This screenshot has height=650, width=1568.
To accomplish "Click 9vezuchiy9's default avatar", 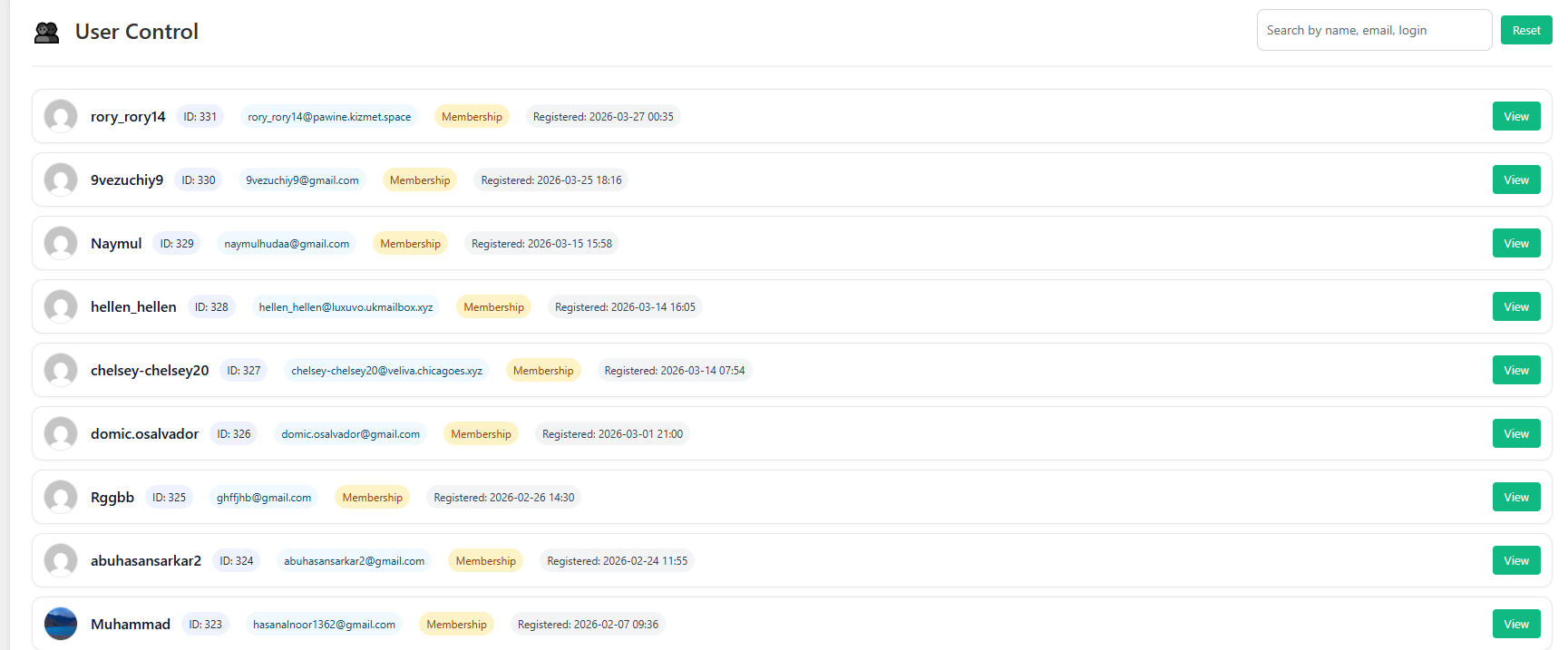I will point(61,179).
